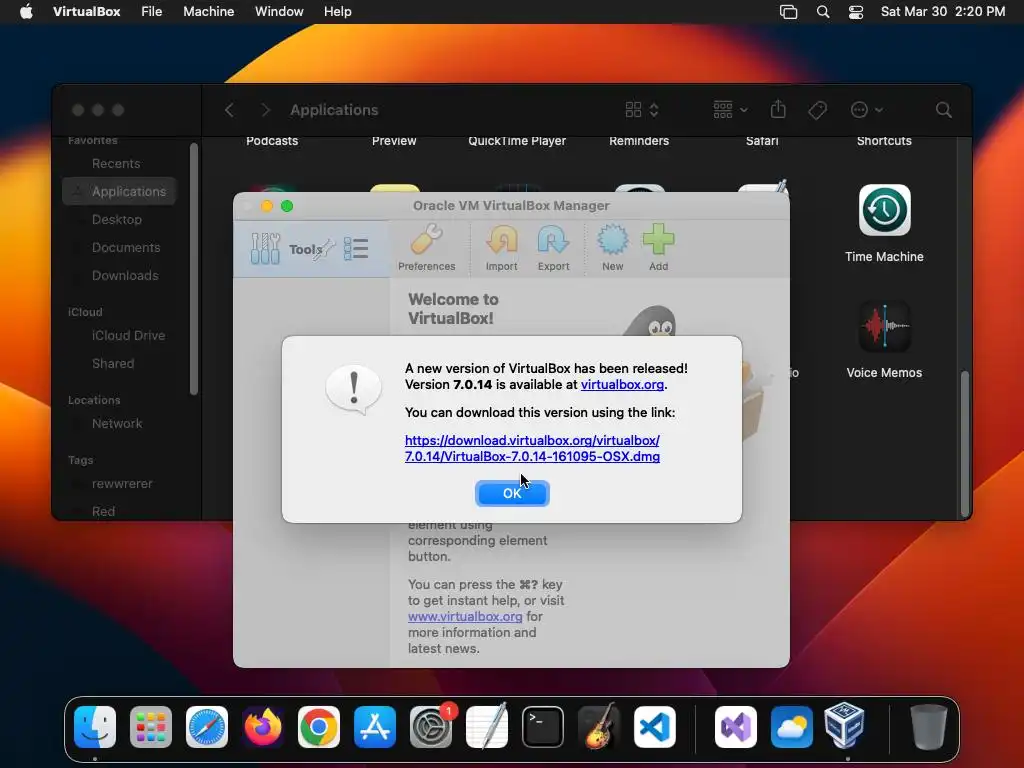This screenshot has height=768, width=1024.
Task: Select the Red tag in the Finder sidebar
Action: point(103,511)
